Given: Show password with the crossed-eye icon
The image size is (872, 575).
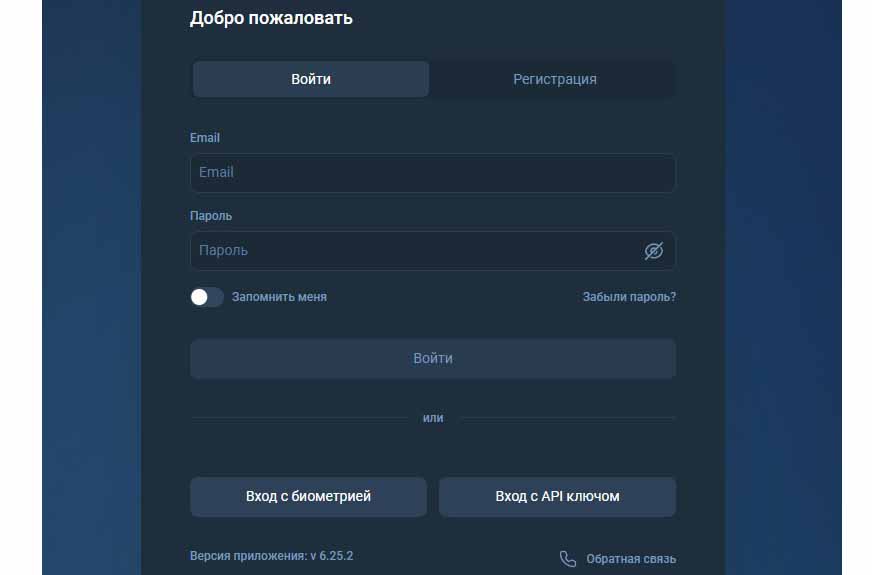Looking at the screenshot, I should pyautogui.click(x=653, y=251).
